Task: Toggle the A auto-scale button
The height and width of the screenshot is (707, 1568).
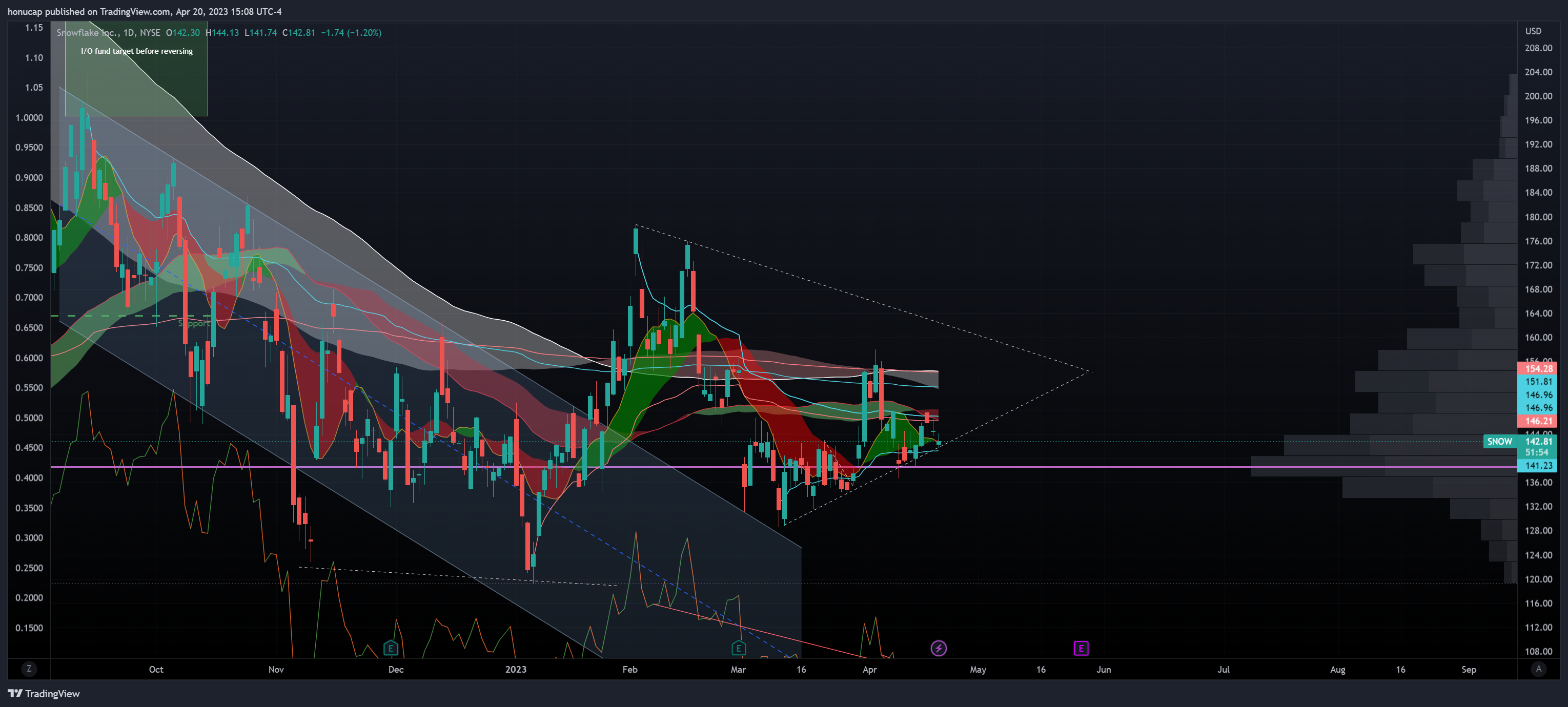Action: 1539,669
